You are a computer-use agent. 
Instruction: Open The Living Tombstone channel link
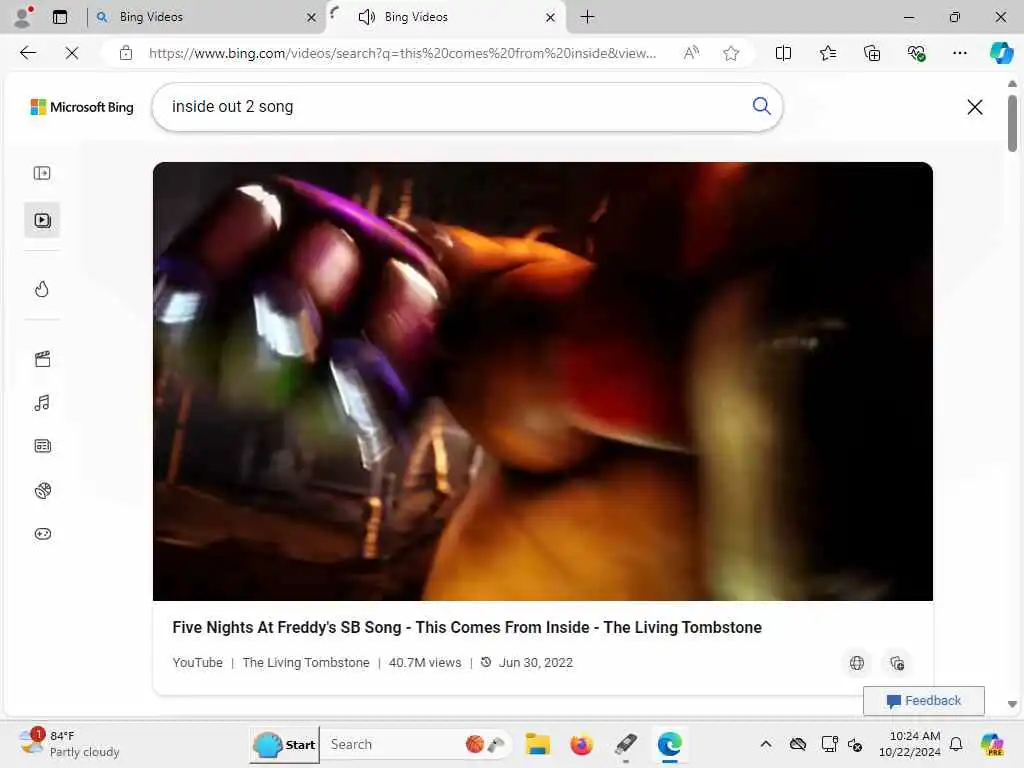point(306,662)
